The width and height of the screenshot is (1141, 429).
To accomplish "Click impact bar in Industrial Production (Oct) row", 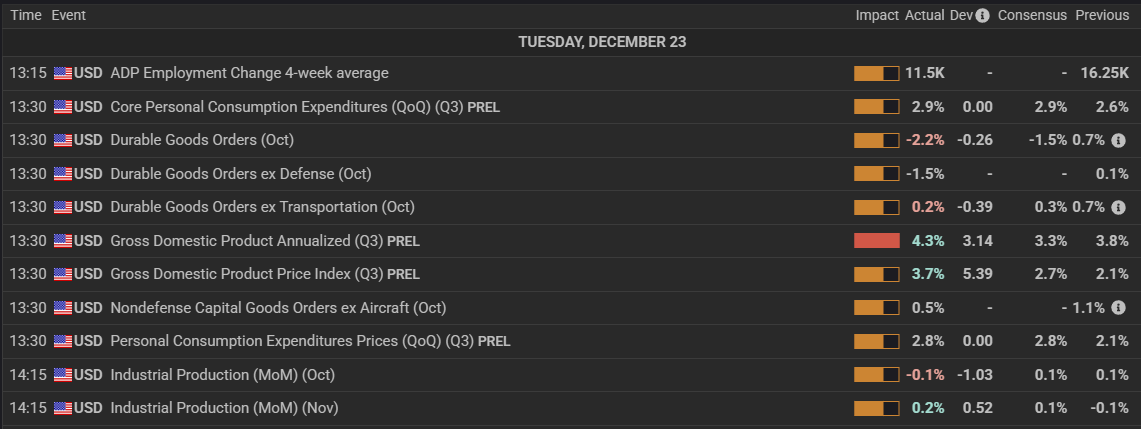I will pos(876,375).
